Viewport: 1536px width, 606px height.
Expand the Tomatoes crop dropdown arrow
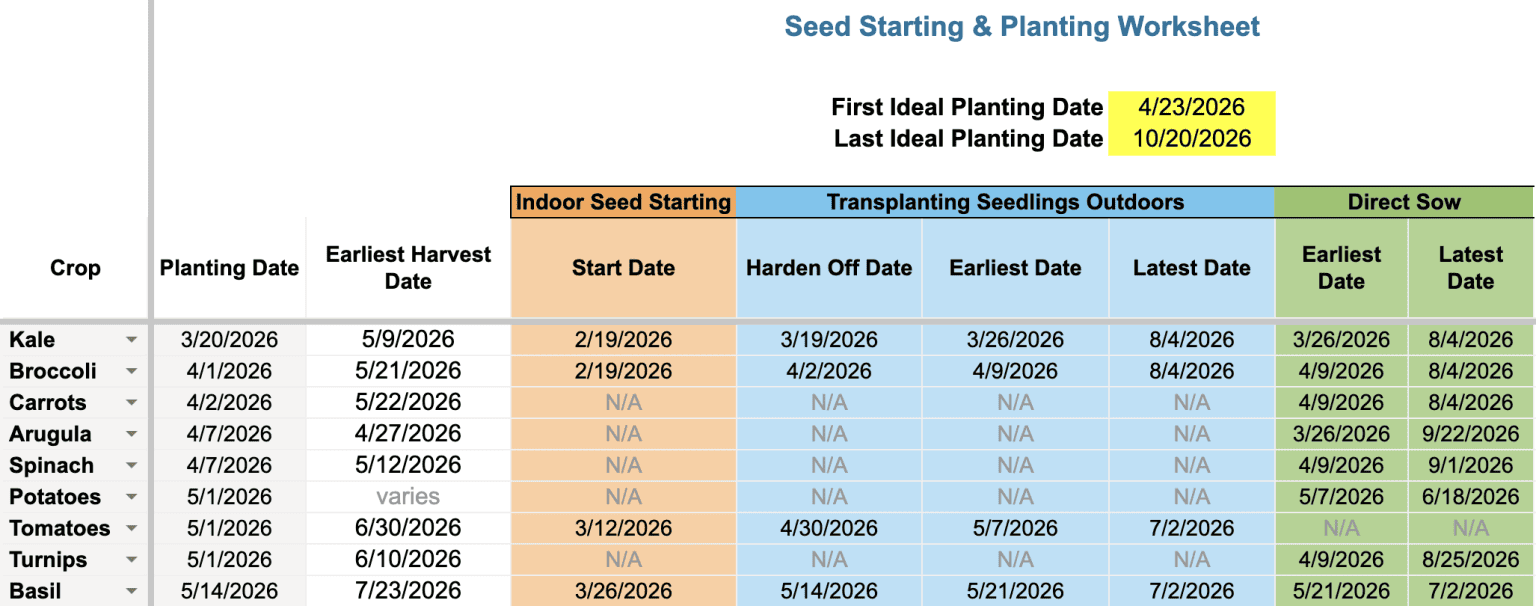tap(131, 529)
